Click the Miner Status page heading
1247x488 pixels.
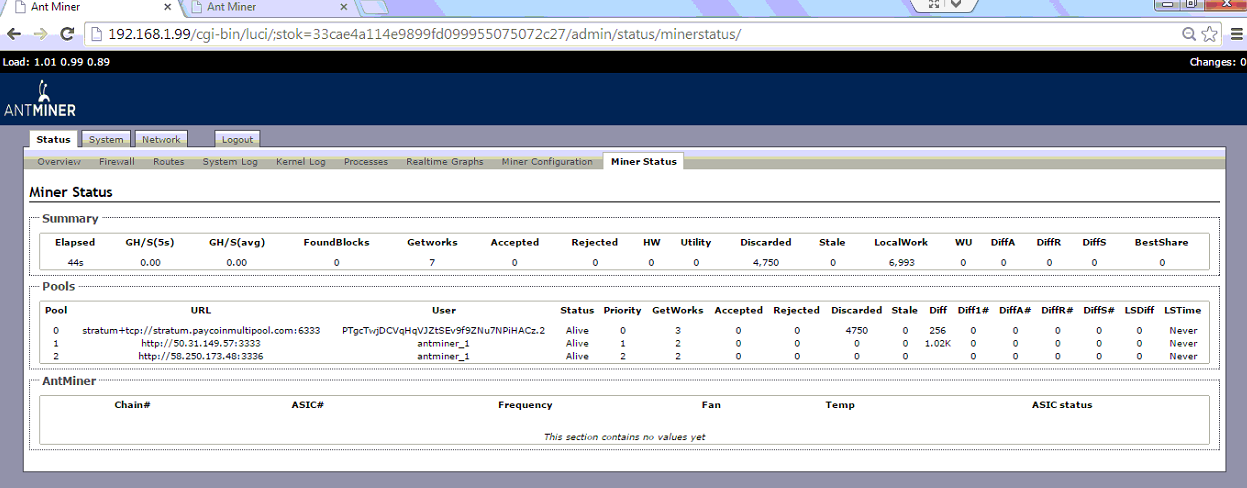tap(71, 192)
